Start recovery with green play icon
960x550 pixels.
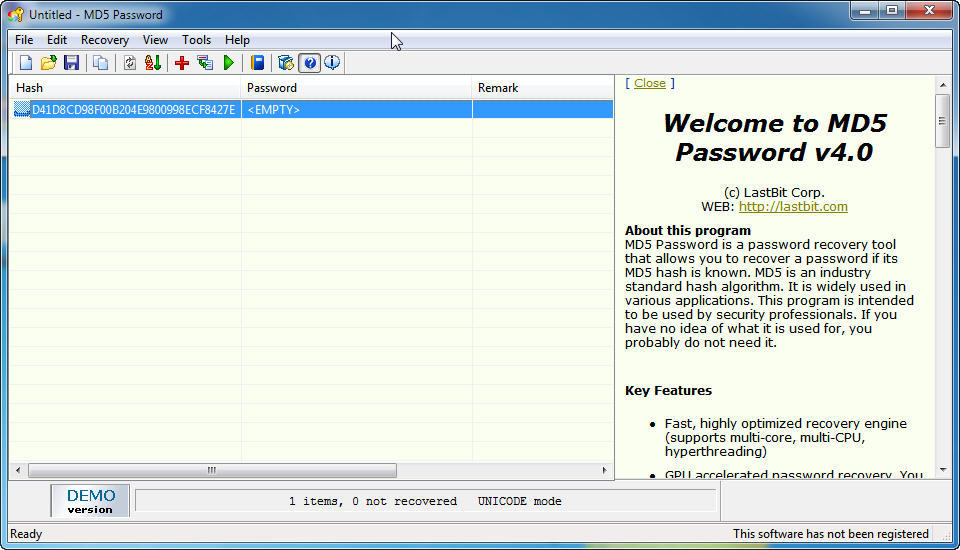[229, 62]
